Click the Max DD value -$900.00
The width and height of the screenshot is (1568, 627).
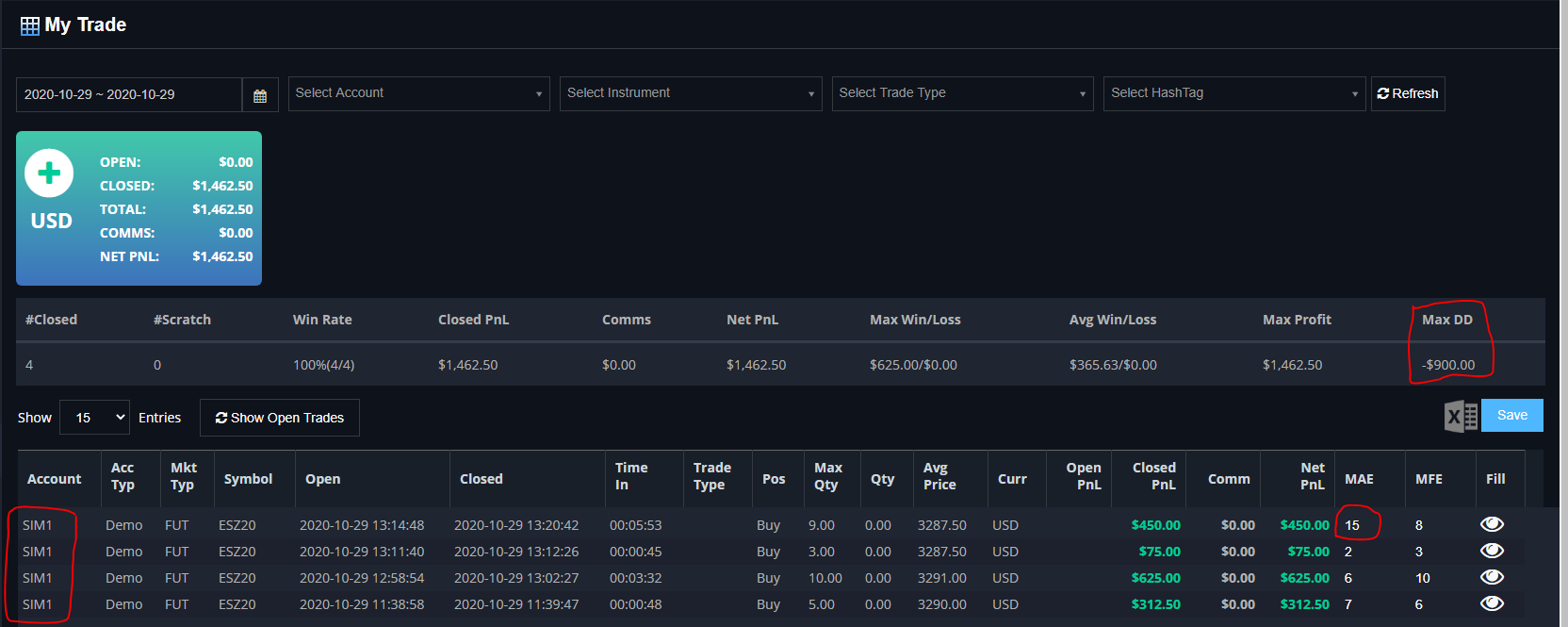coord(1448,365)
